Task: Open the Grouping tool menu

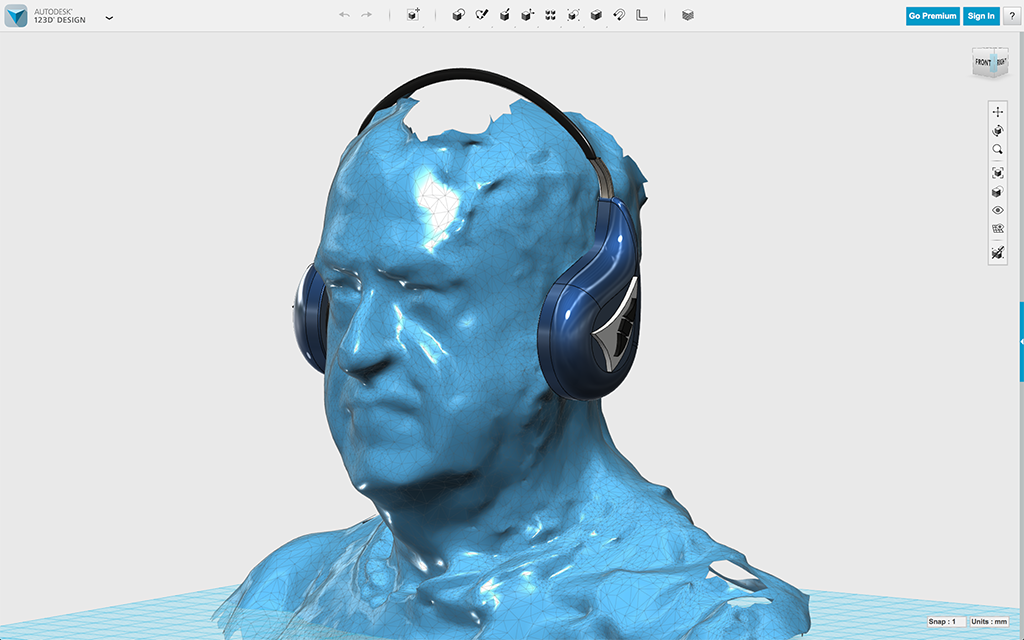Action: click(x=573, y=15)
